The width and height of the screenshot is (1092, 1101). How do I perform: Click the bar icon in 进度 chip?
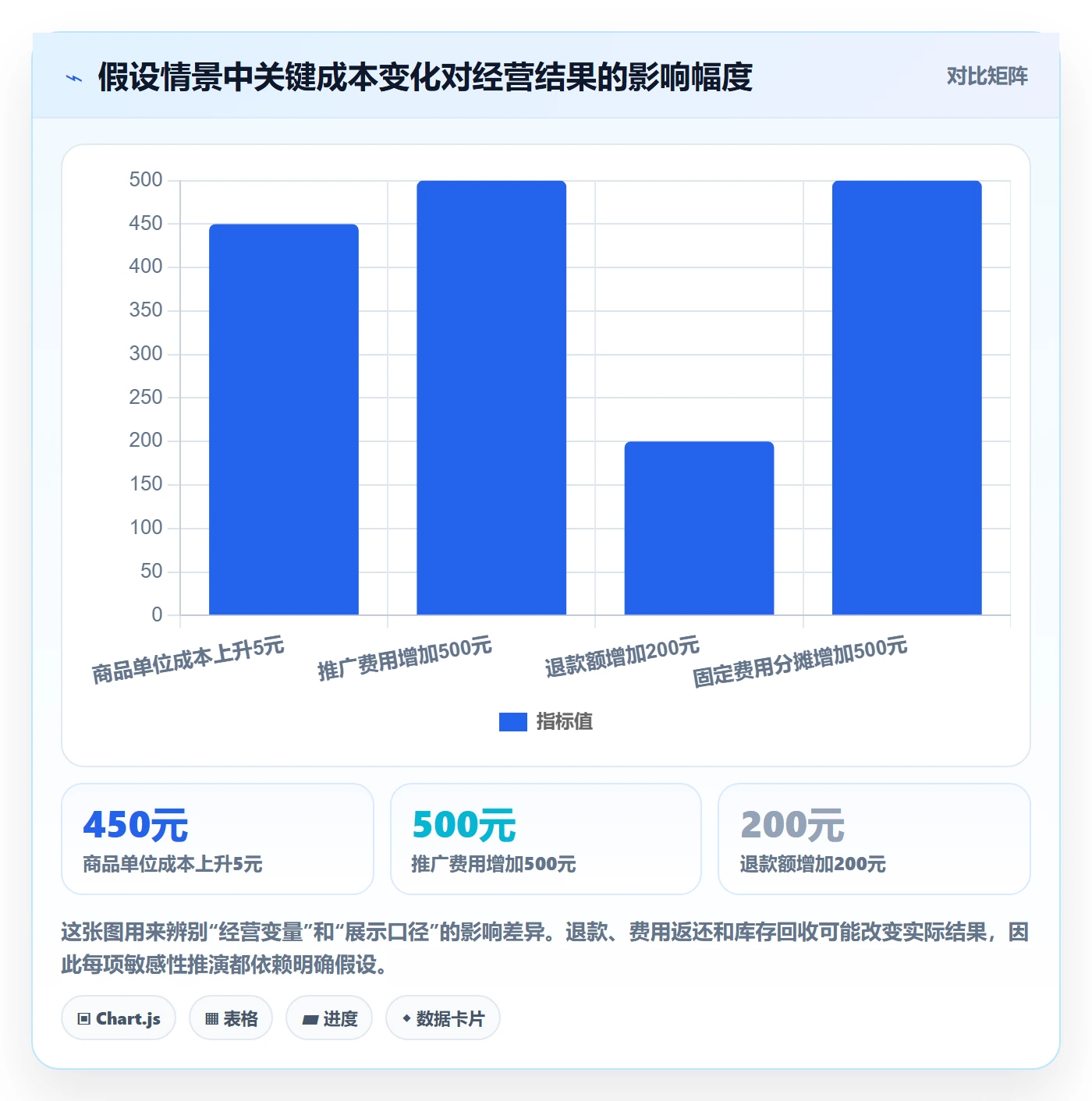tap(310, 1019)
